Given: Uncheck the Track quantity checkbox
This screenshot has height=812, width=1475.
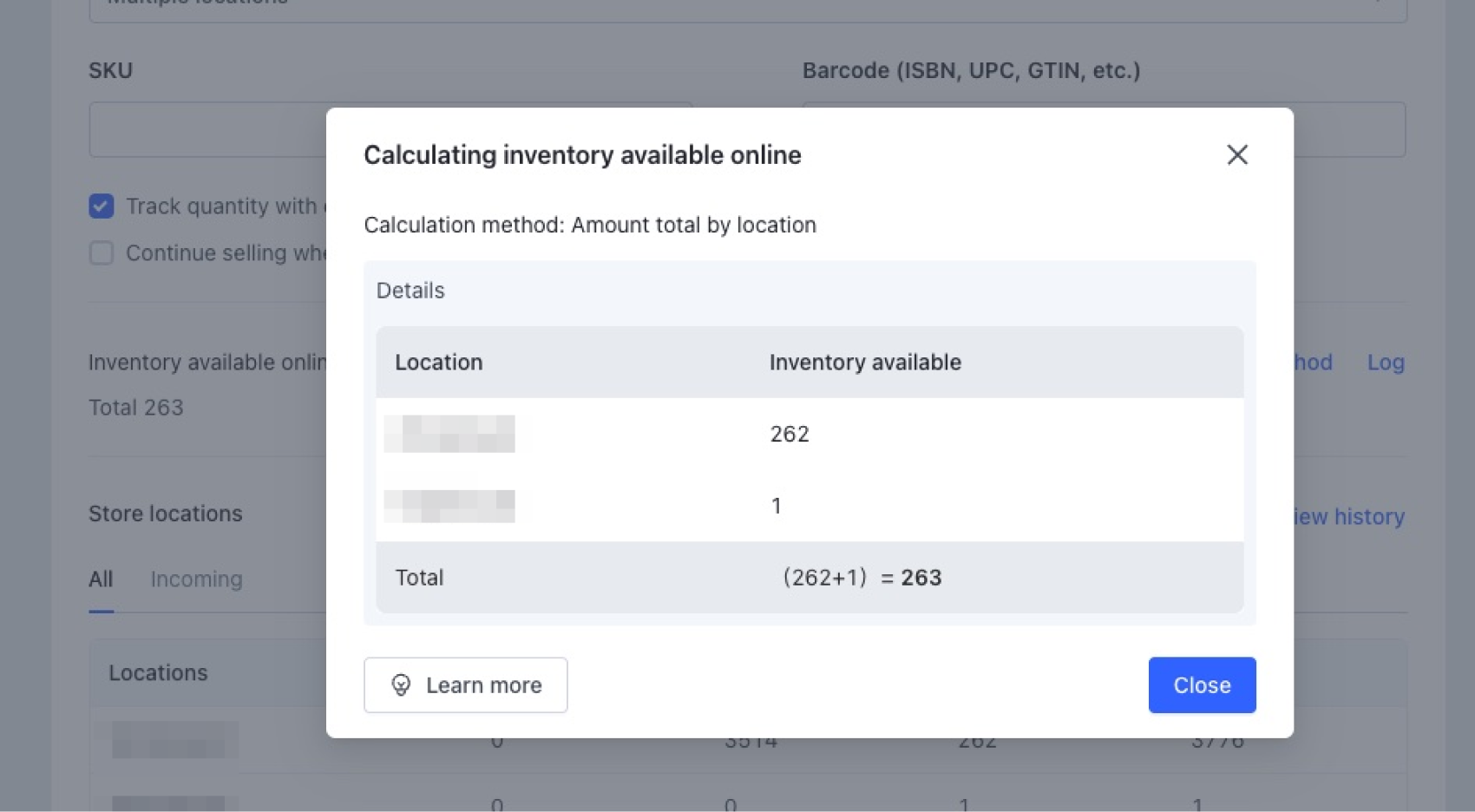Looking at the screenshot, I should [102, 206].
